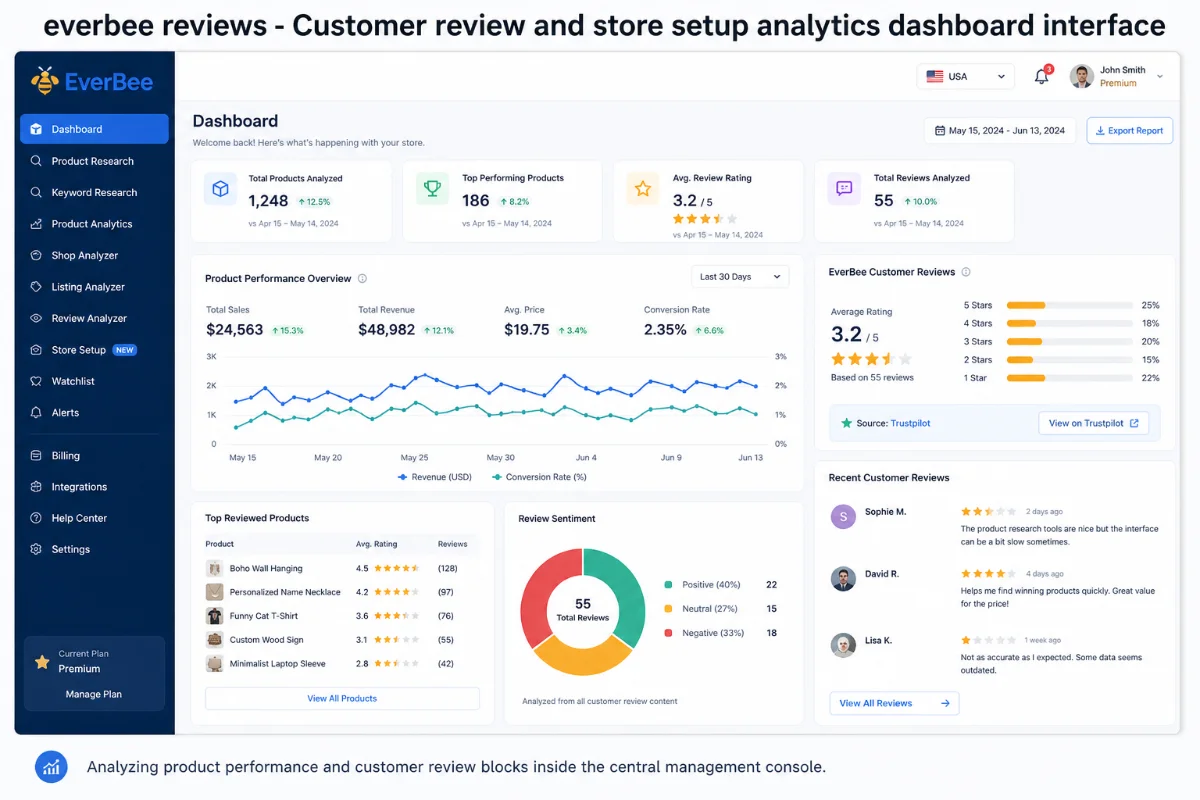
Task: Click View All Products button
Action: 342,698
